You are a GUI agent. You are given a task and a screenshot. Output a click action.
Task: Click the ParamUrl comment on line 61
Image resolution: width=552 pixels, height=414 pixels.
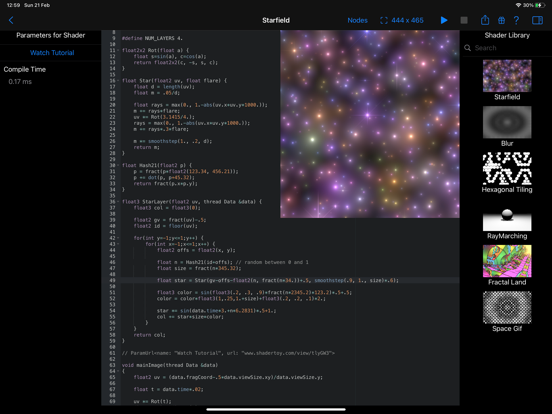pyautogui.click(x=228, y=353)
